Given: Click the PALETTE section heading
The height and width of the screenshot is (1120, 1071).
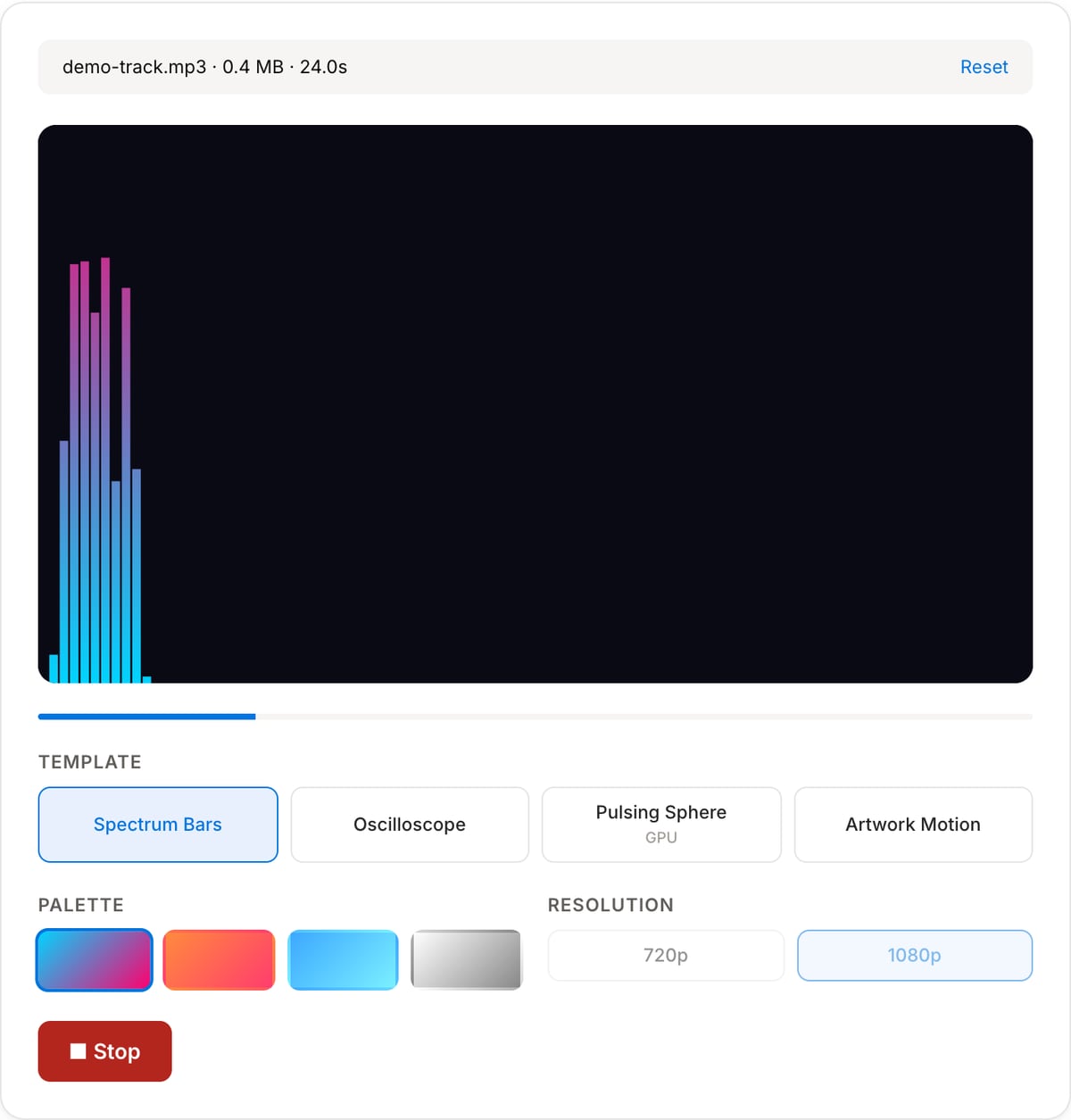Looking at the screenshot, I should (80, 905).
